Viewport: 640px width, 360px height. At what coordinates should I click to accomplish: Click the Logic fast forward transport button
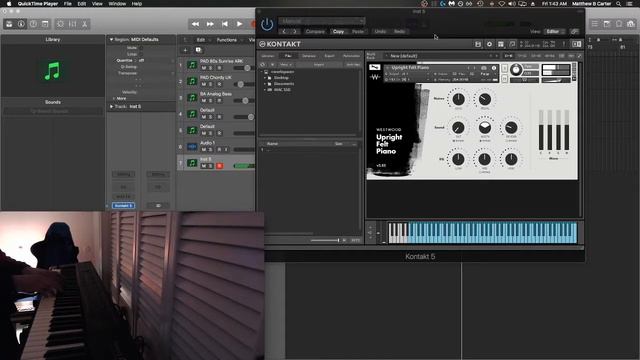[x=210, y=24]
